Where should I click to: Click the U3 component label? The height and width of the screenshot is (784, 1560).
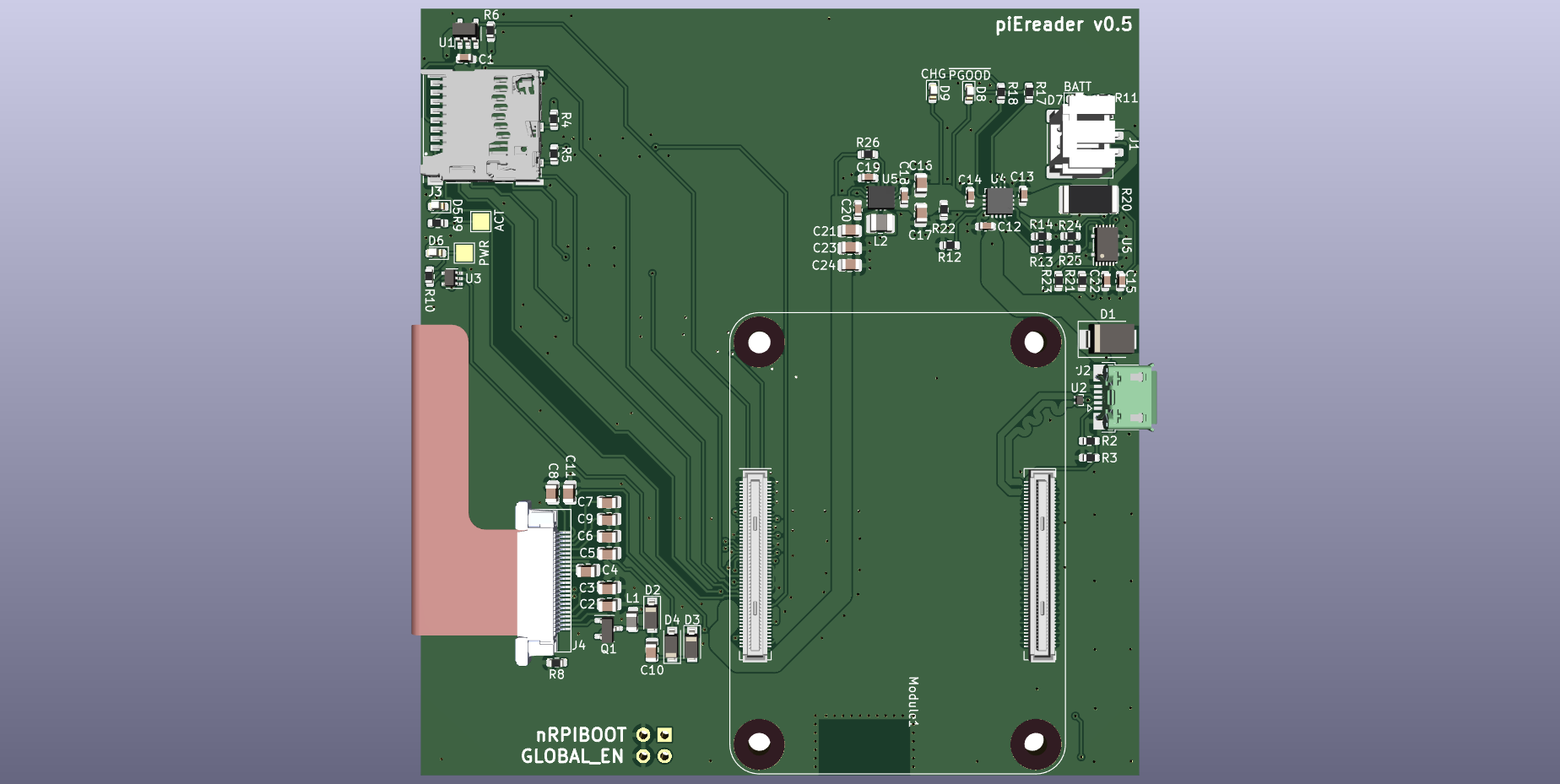pos(473,278)
